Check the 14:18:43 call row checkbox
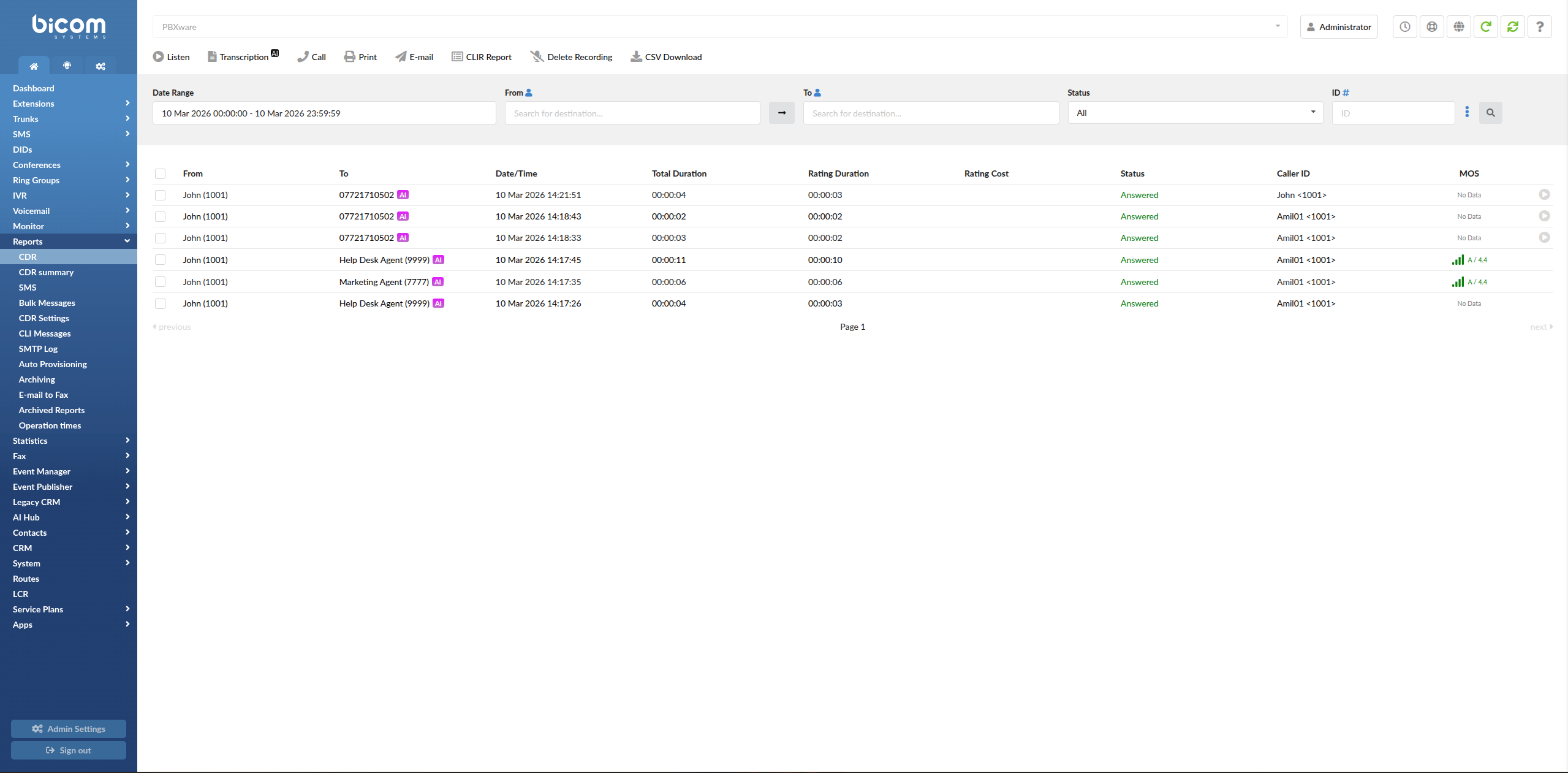The width and height of the screenshot is (1568, 773). [161, 216]
